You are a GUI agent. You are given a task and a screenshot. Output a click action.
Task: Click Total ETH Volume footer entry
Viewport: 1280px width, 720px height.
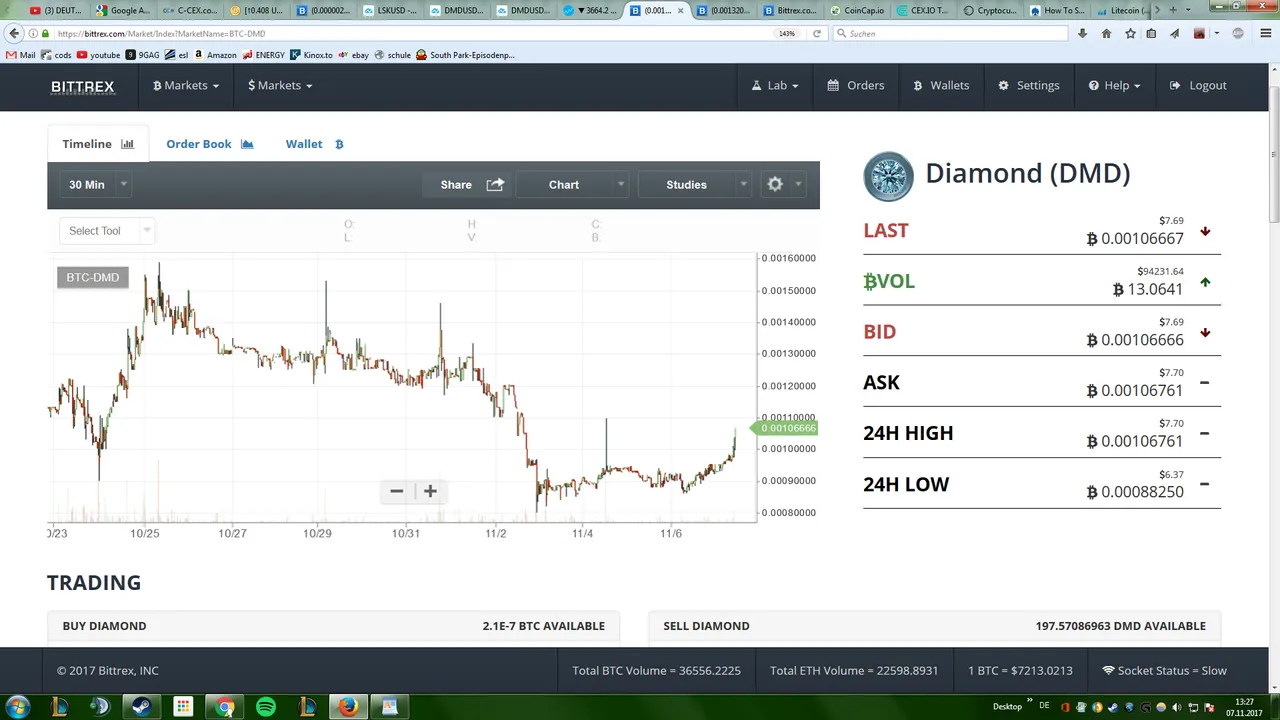[854, 671]
